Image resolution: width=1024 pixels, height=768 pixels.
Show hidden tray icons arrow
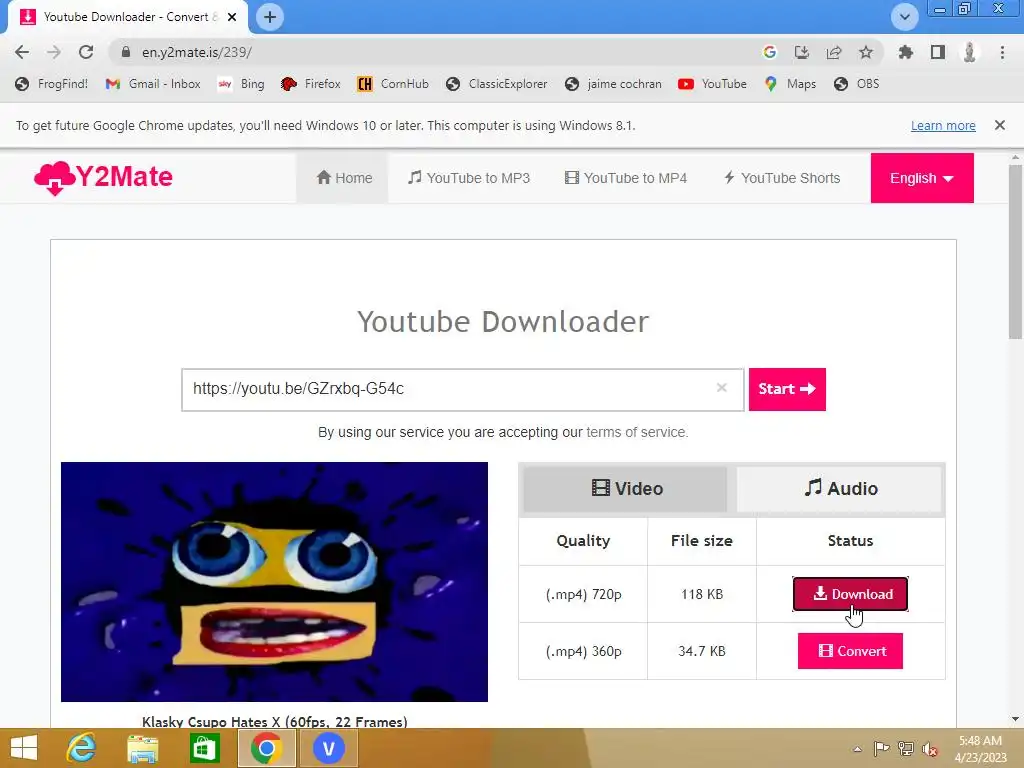click(857, 749)
